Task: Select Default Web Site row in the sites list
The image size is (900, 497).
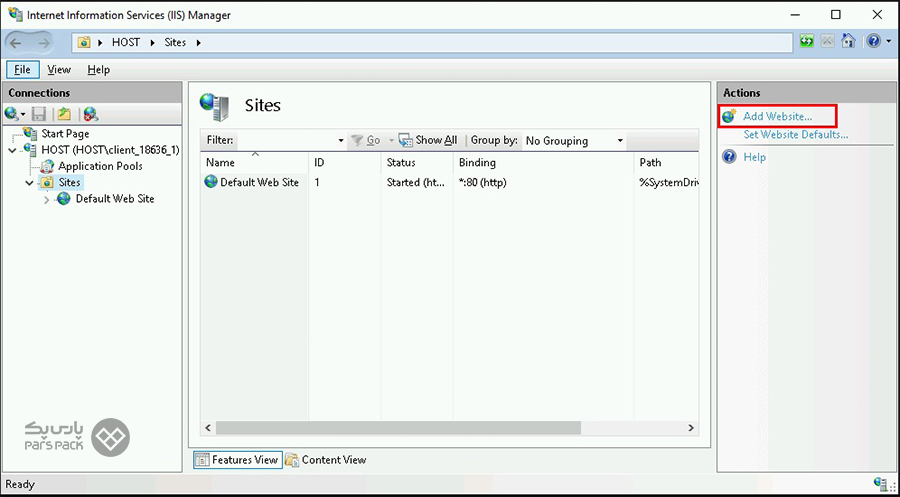Action: [x=253, y=183]
